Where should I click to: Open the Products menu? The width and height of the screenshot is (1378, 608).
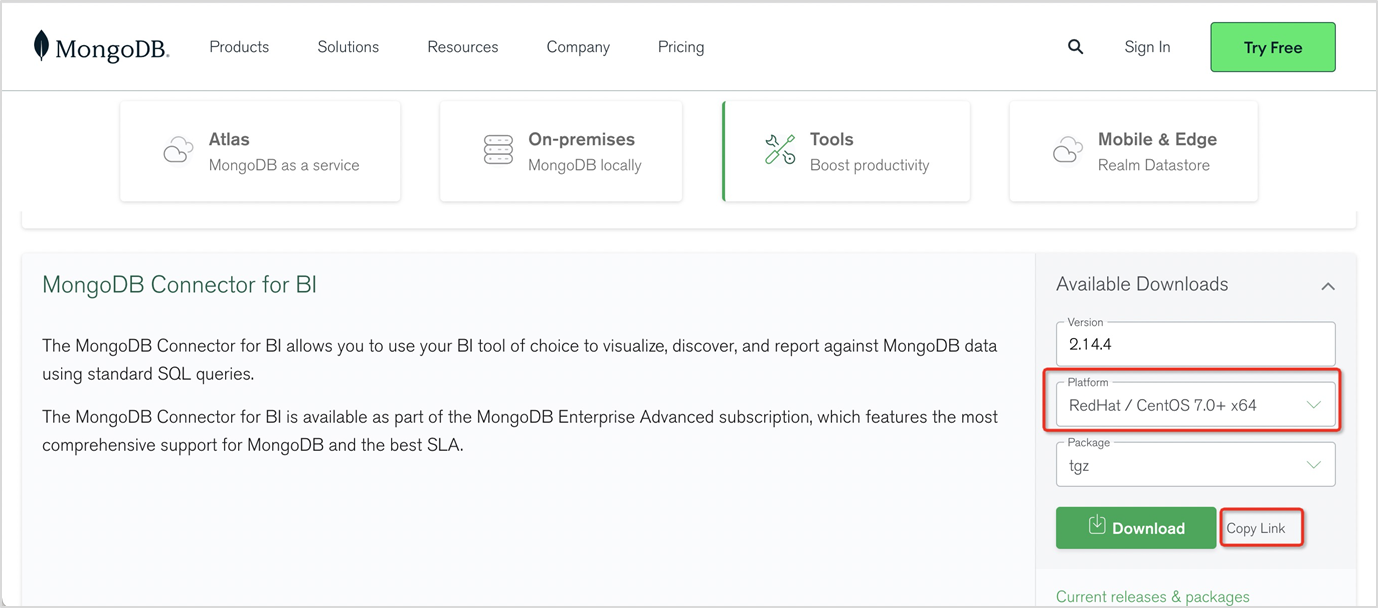(x=239, y=47)
